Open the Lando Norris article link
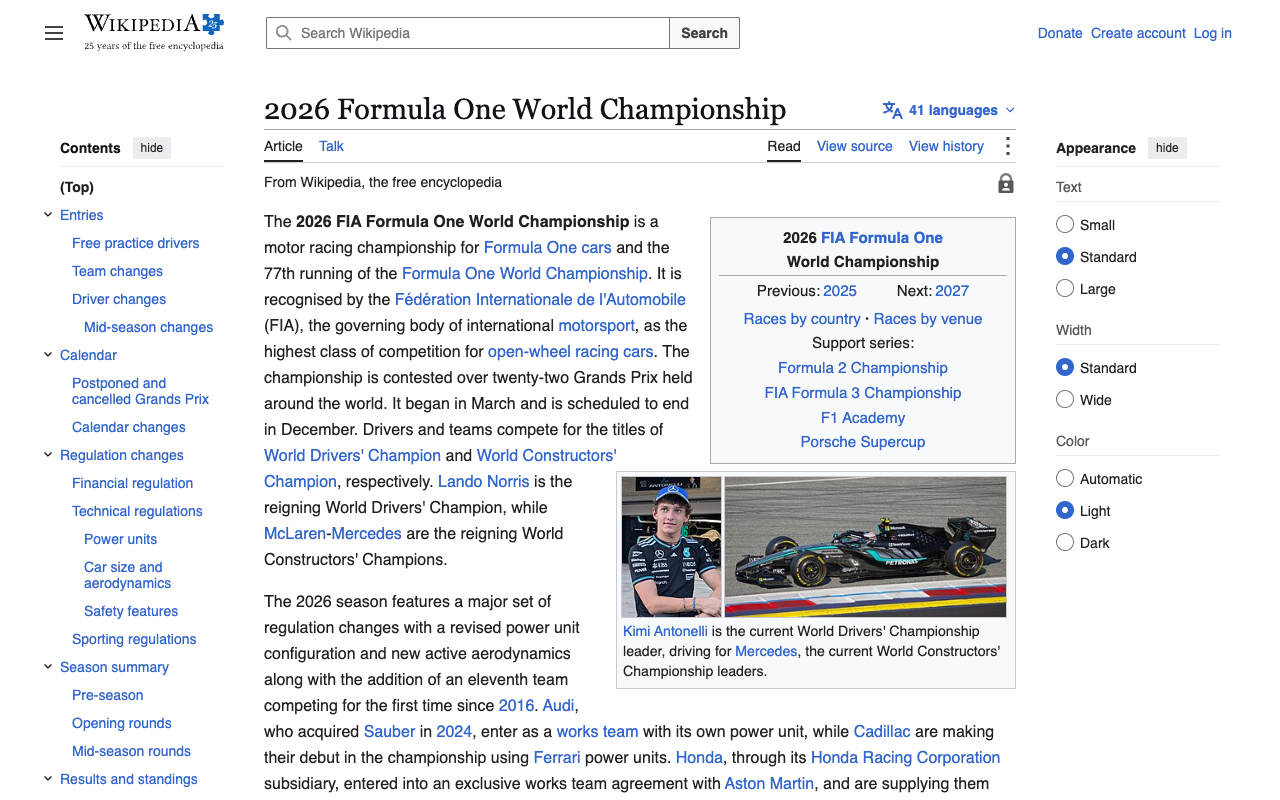Image resolution: width=1280 pixels, height=800 pixels. pyautogui.click(x=484, y=481)
